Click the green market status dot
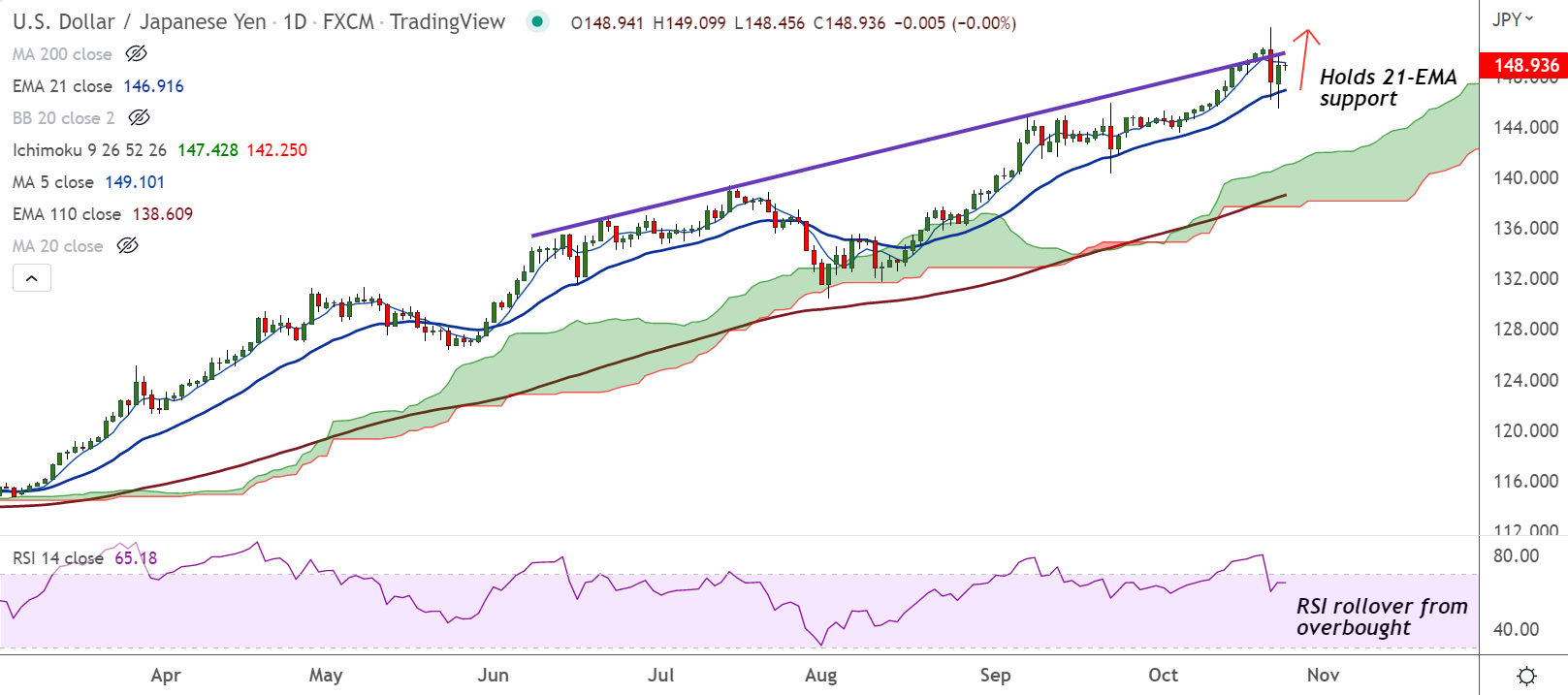The image size is (1568, 695). point(537,21)
